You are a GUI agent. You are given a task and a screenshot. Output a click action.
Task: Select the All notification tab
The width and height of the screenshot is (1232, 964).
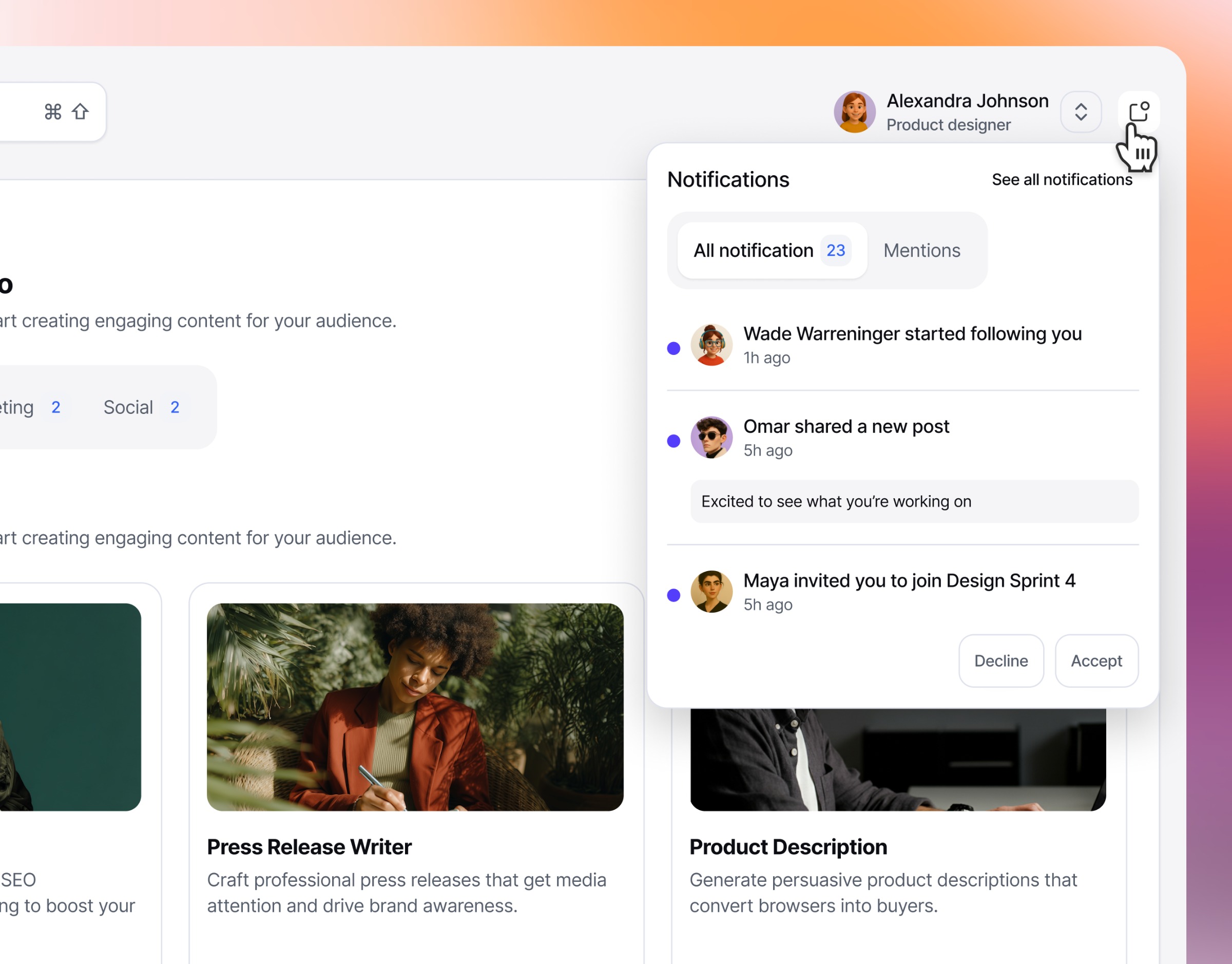click(753, 251)
